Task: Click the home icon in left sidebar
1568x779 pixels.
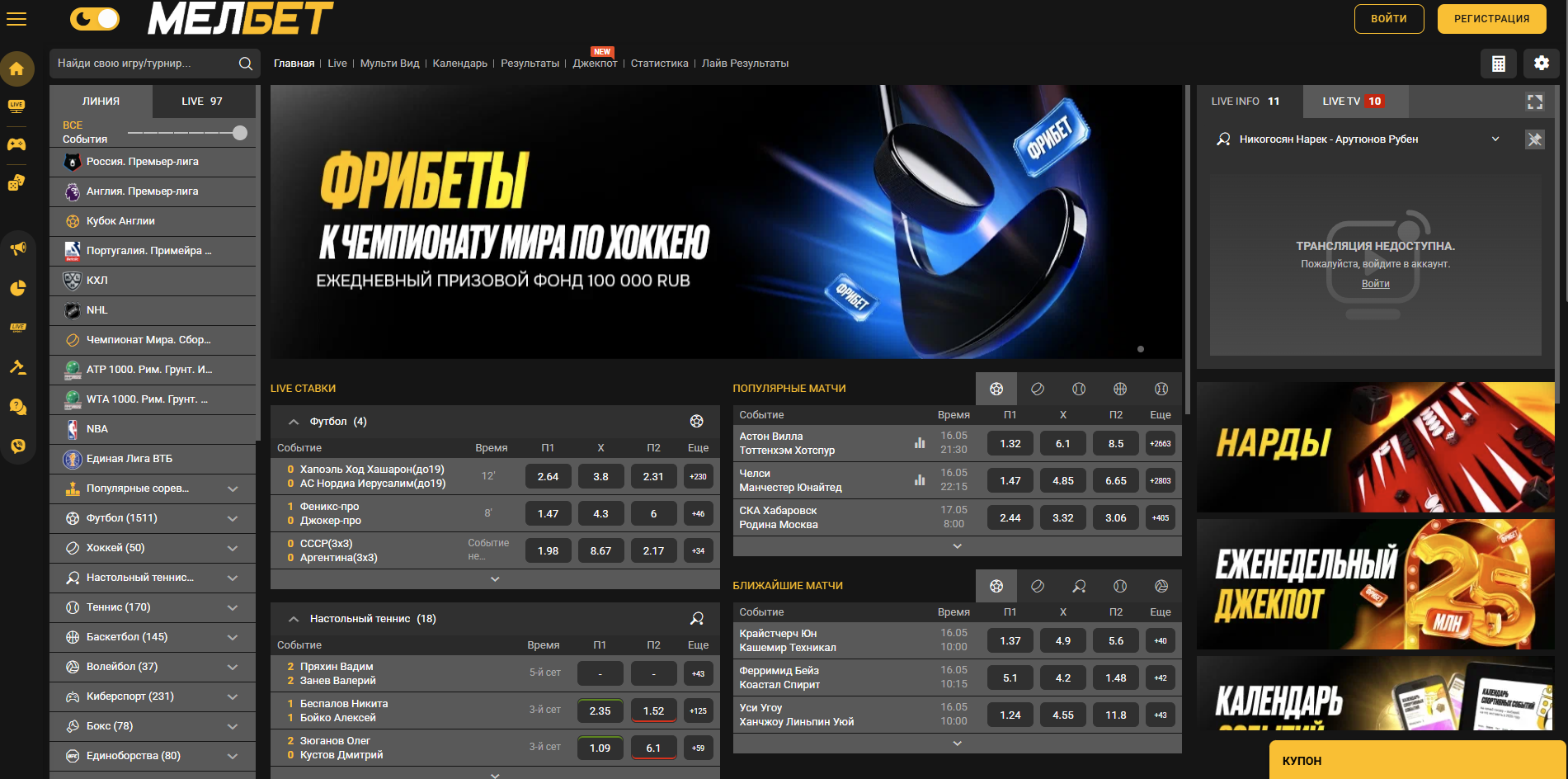Action: 16,68
